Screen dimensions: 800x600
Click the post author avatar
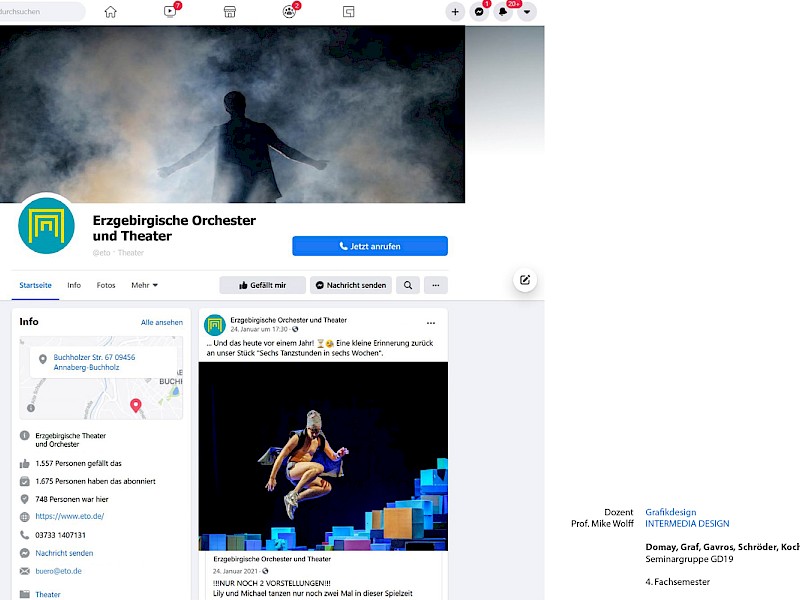(x=215, y=325)
